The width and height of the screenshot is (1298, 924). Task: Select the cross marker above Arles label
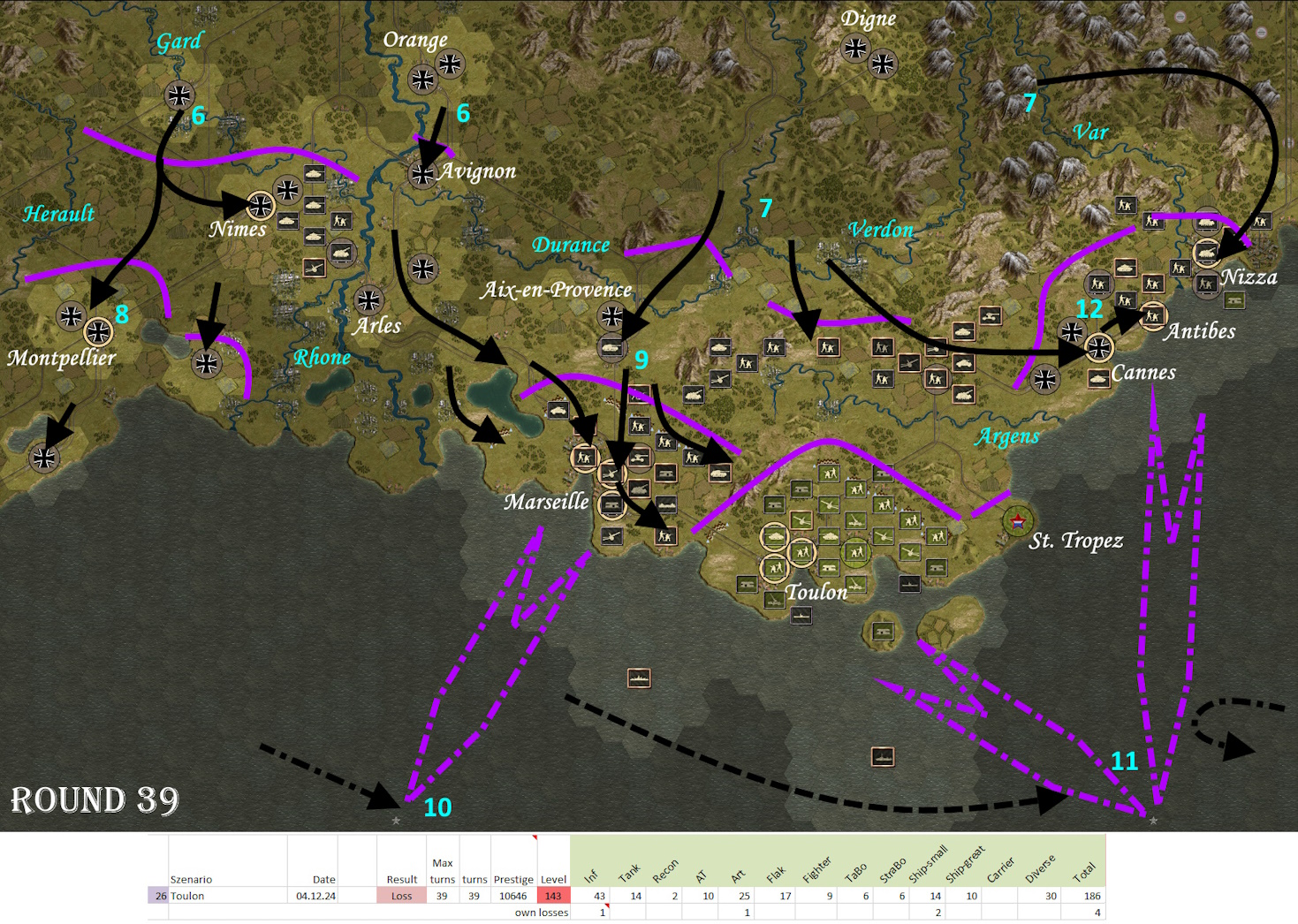[368, 300]
